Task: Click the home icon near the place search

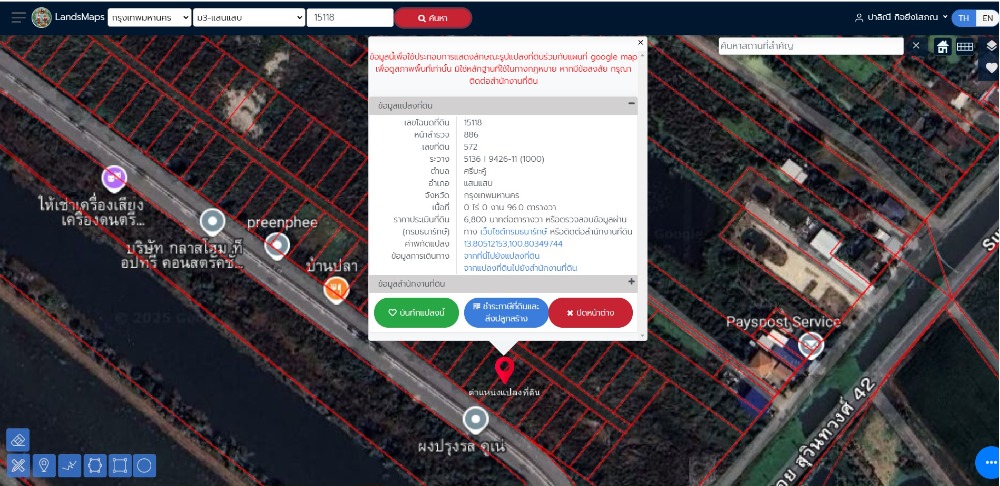Action: pyautogui.click(x=942, y=46)
